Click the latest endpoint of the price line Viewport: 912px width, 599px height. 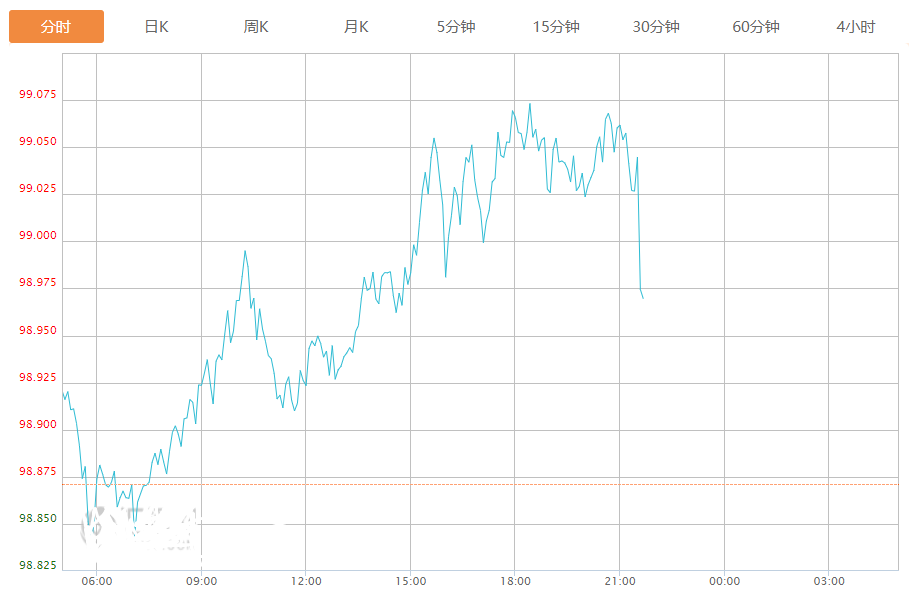[x=643, y=298]
